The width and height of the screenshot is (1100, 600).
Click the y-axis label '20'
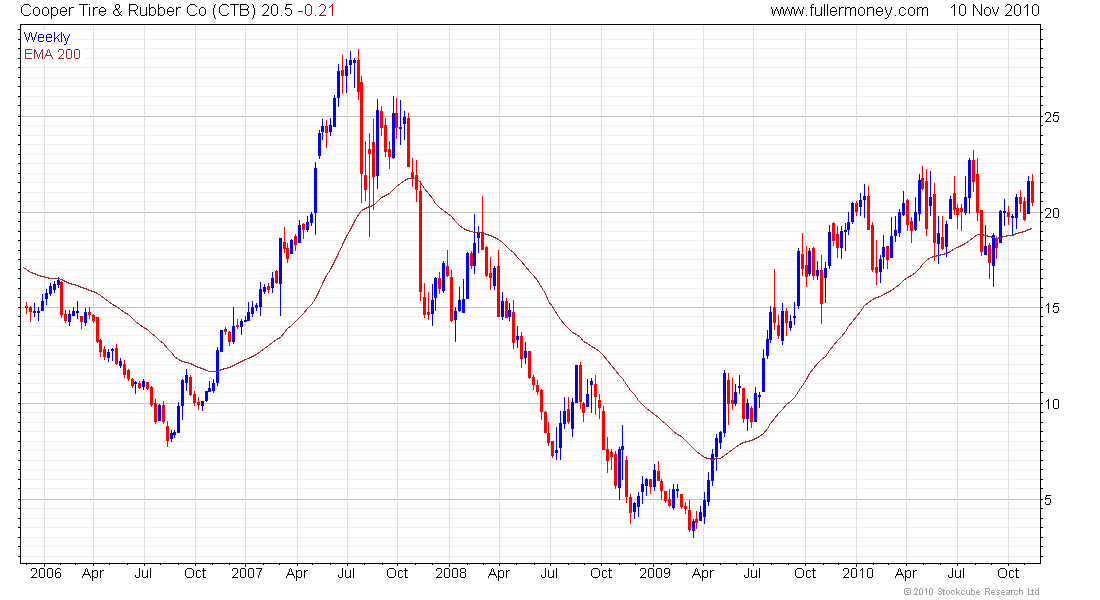(1052, 213)
